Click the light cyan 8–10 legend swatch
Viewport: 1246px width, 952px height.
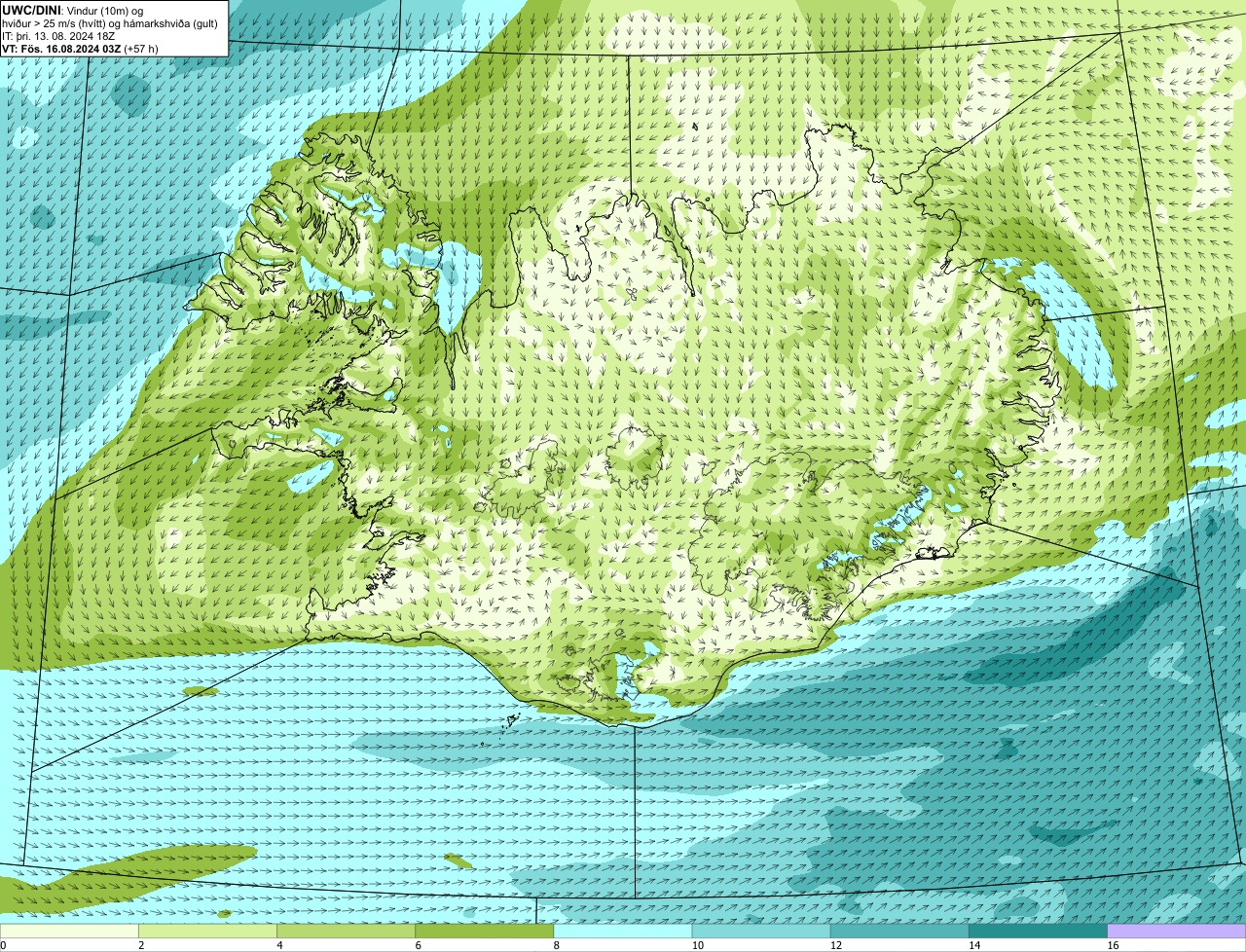[x=623, y=931]
